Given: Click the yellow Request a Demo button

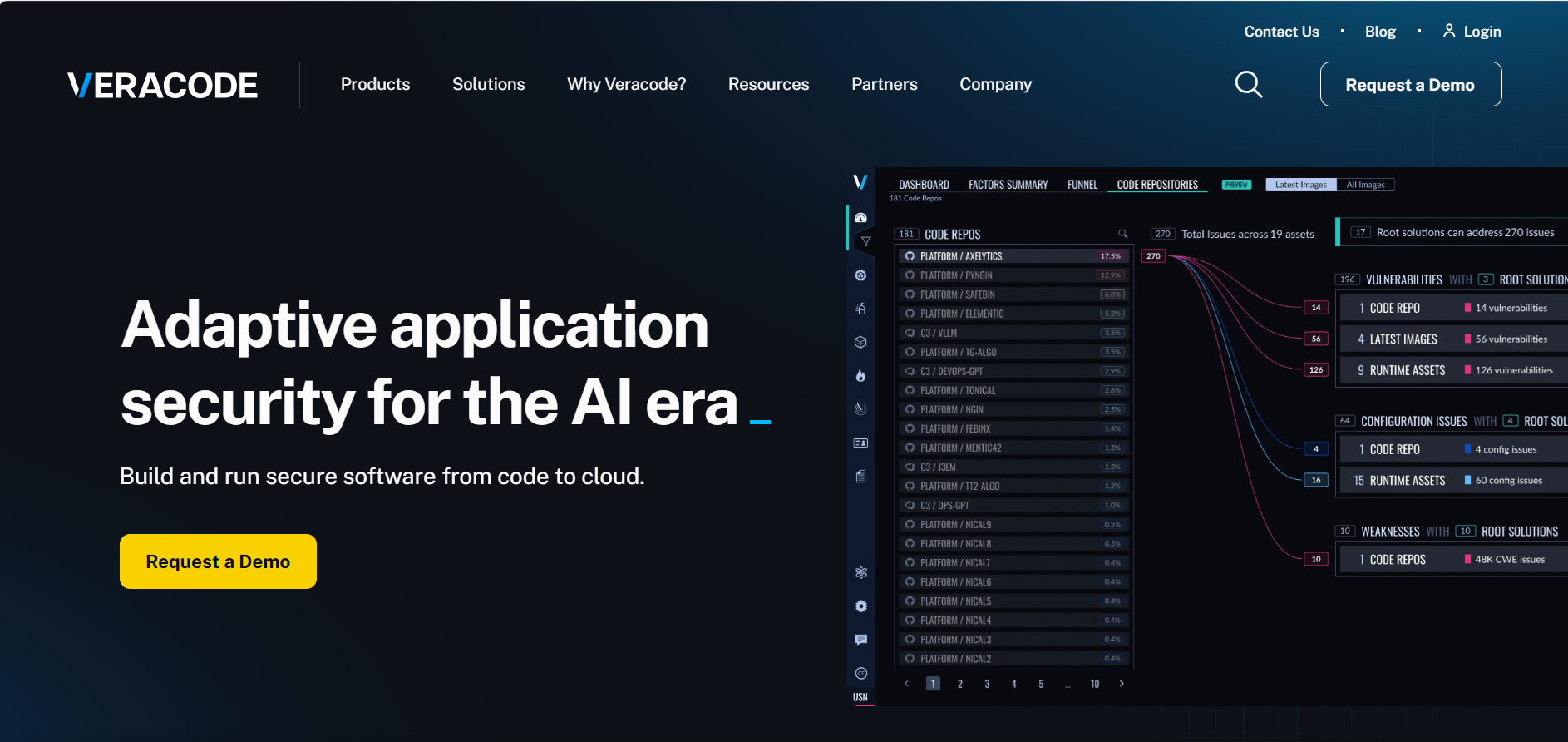Looking at the screenshot, I should [x=218, y=561].
